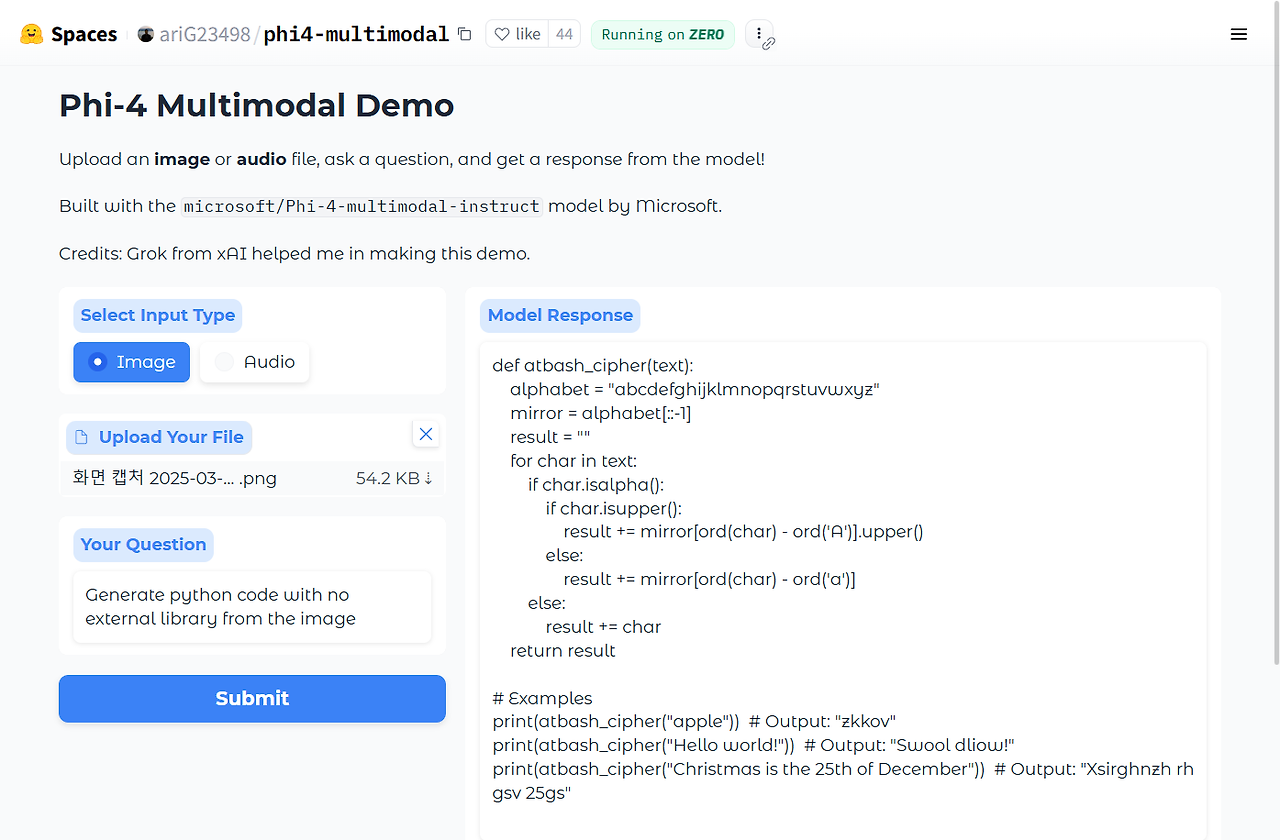1280x840 pixels.
Task: Copy the space name using the copy icon
Action: coord(464,33)
